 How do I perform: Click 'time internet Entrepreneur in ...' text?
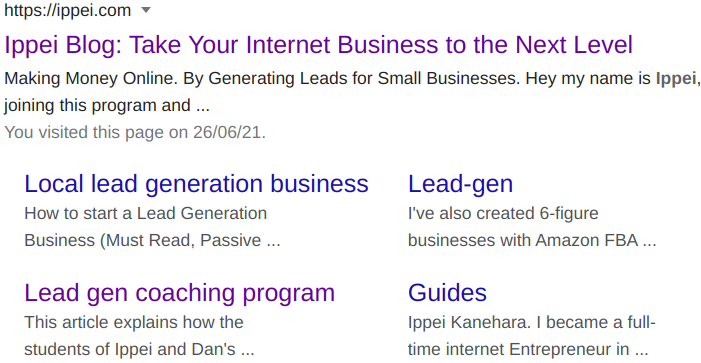tap(528, 349)
